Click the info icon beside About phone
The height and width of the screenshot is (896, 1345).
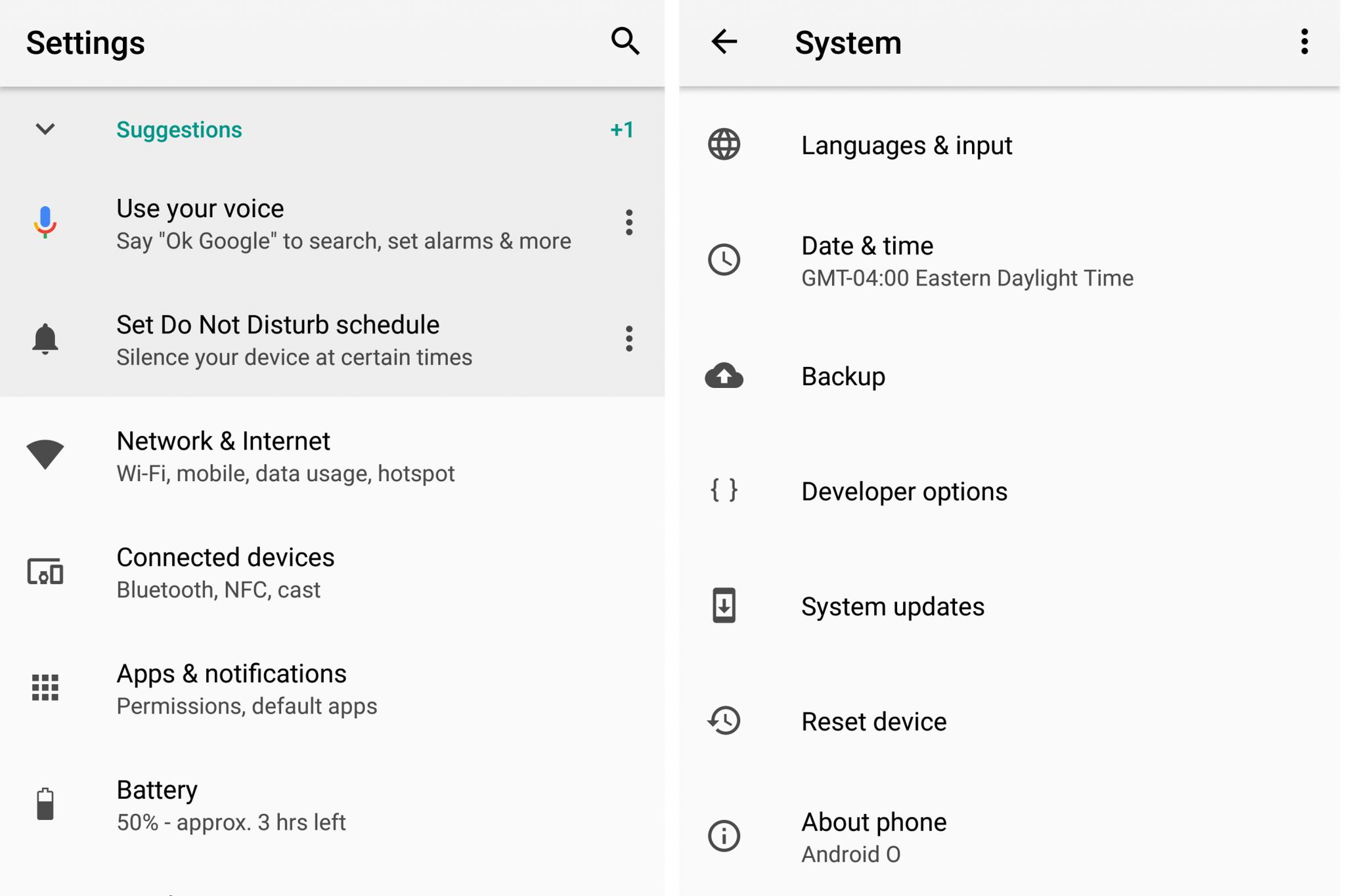724,836
